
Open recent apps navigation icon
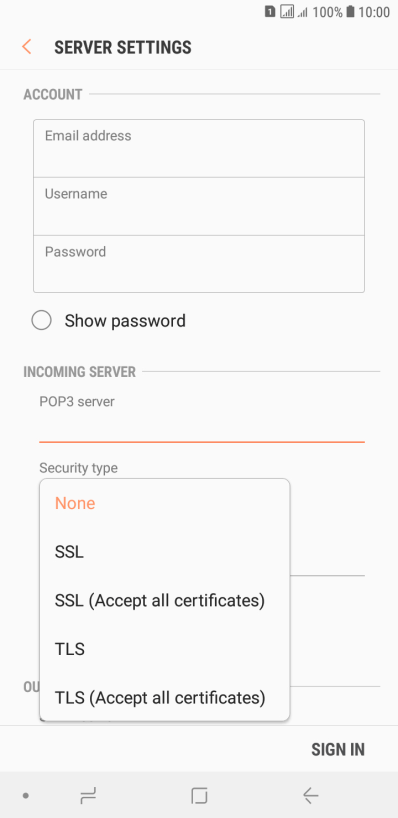[88, 796]
